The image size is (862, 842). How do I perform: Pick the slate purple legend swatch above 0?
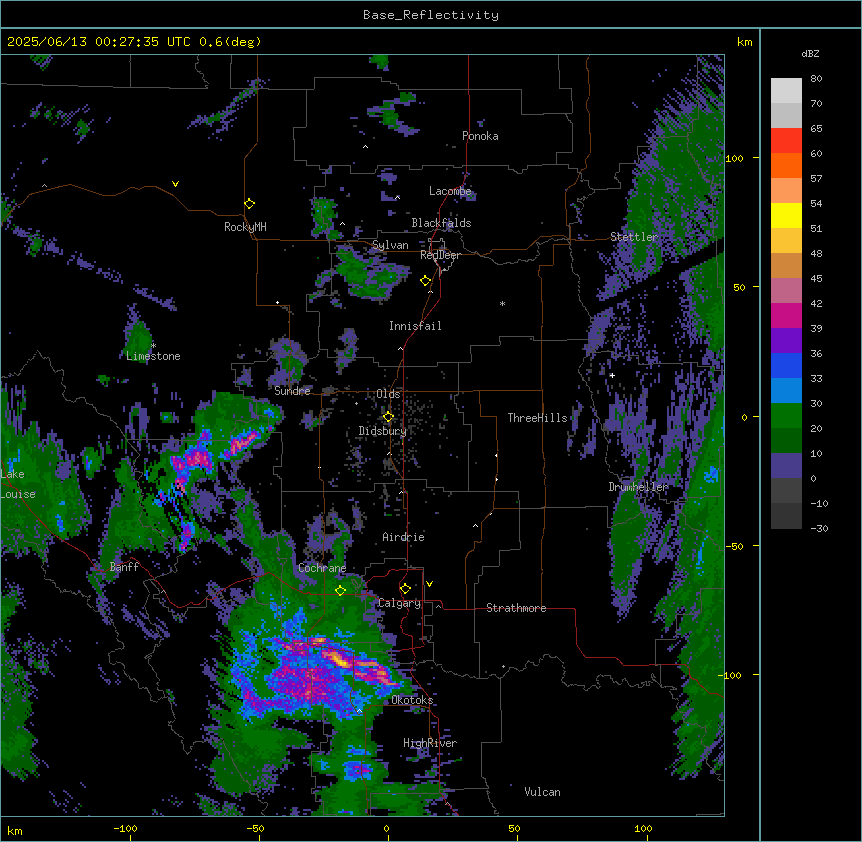pos(786,466)
